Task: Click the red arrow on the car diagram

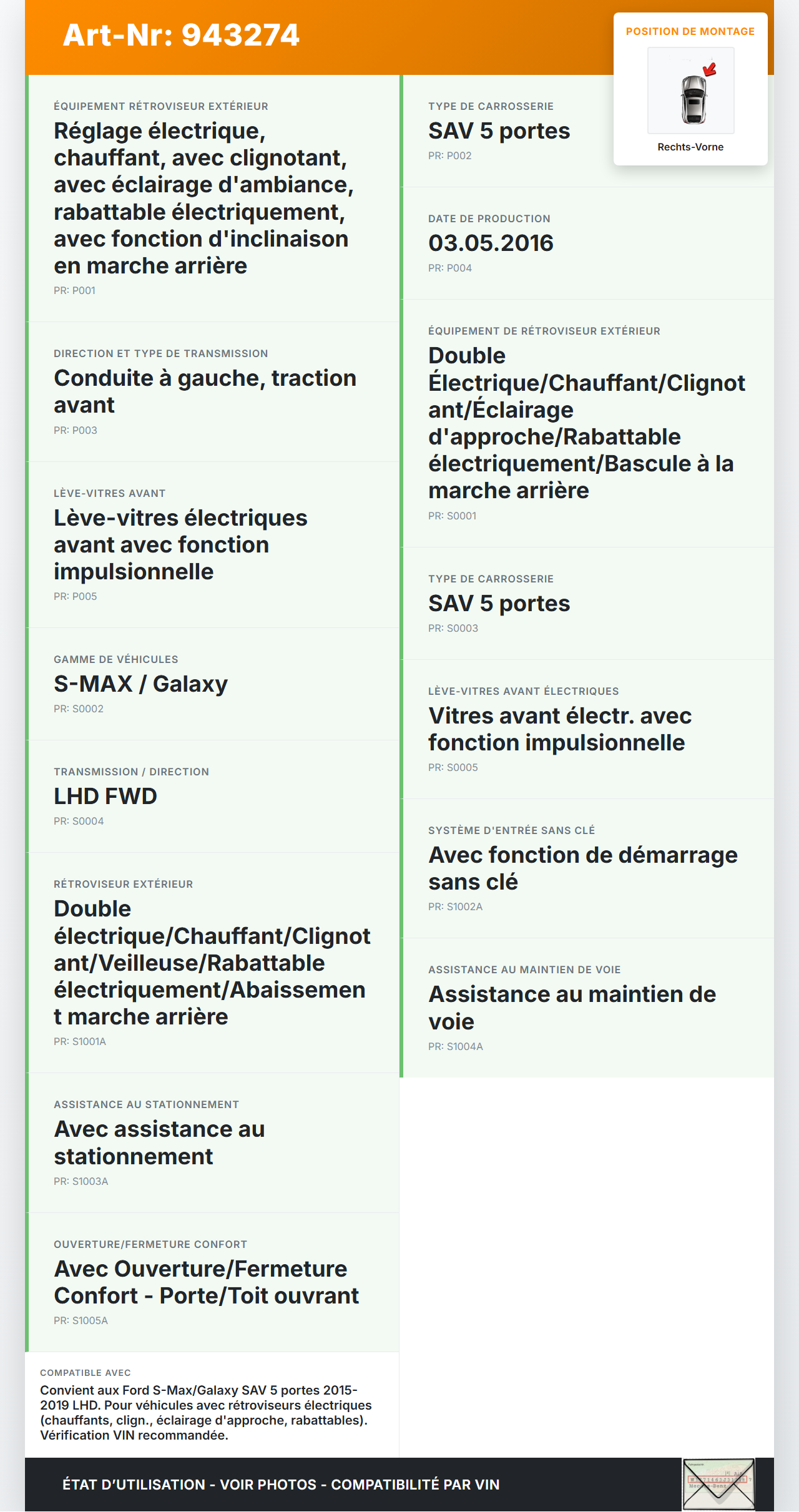Action: click(x=710, y=69)
